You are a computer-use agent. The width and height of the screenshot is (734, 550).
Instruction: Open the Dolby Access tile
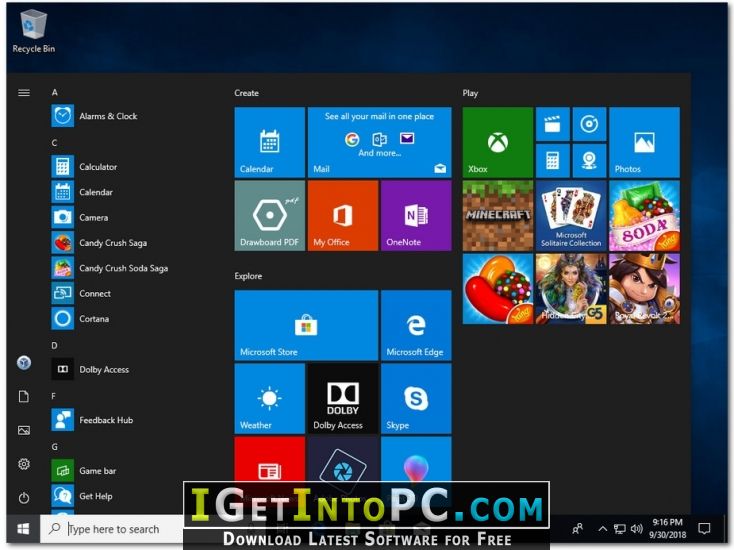343,398
